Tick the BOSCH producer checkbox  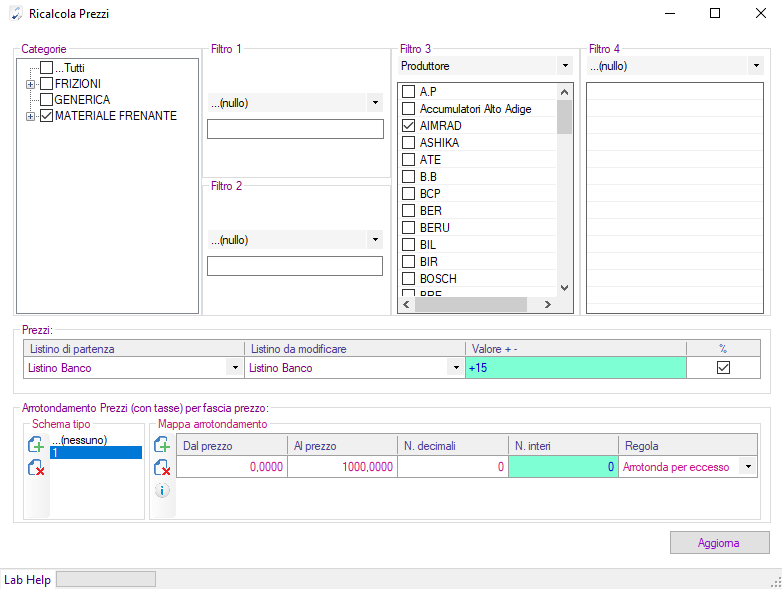(x=408, y=278)
